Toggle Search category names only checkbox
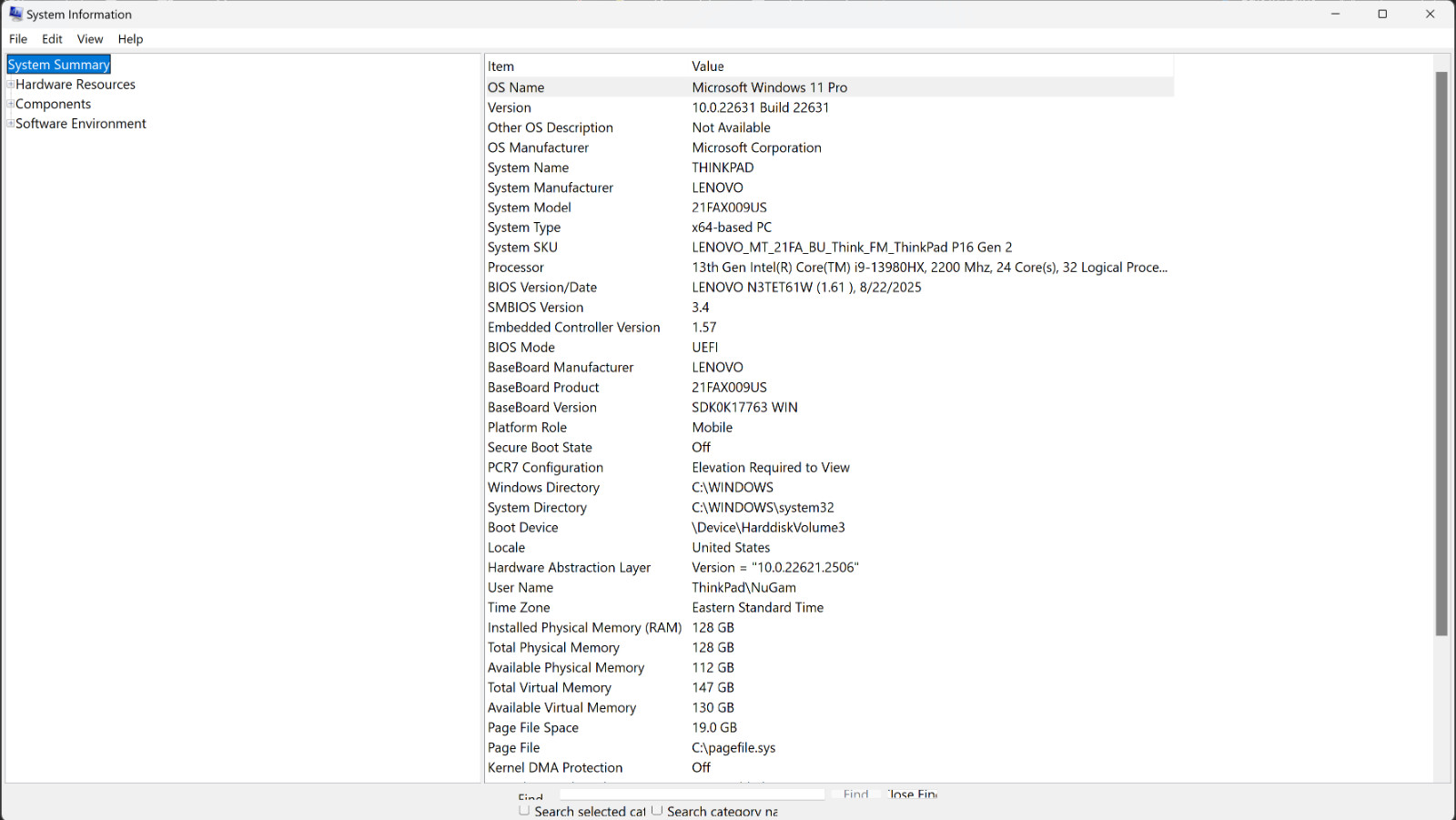This screenshot has width=1456, height=820. pos(657,810)
